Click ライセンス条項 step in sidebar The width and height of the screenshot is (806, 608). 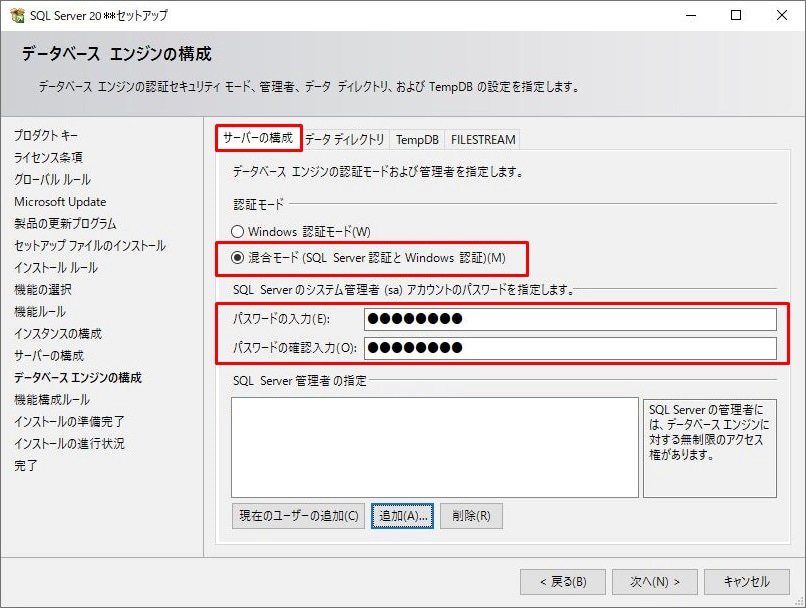click(48, 158)
